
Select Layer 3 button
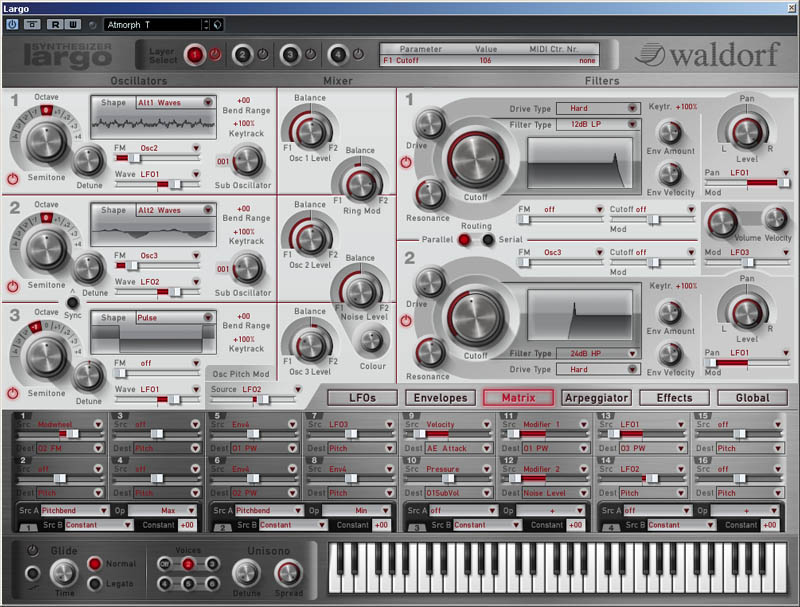click(x=290, y=54)
